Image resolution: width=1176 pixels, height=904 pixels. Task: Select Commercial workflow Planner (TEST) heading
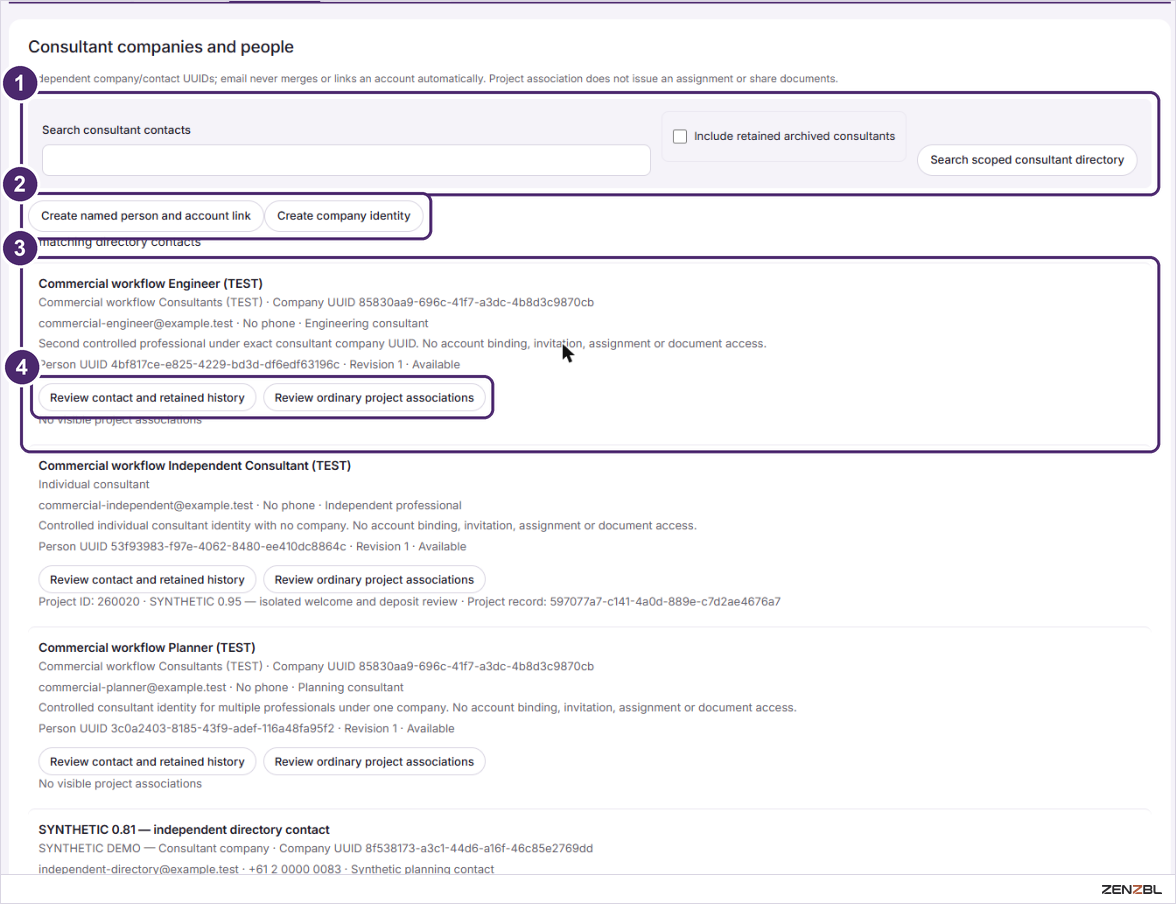click(146, 647)
